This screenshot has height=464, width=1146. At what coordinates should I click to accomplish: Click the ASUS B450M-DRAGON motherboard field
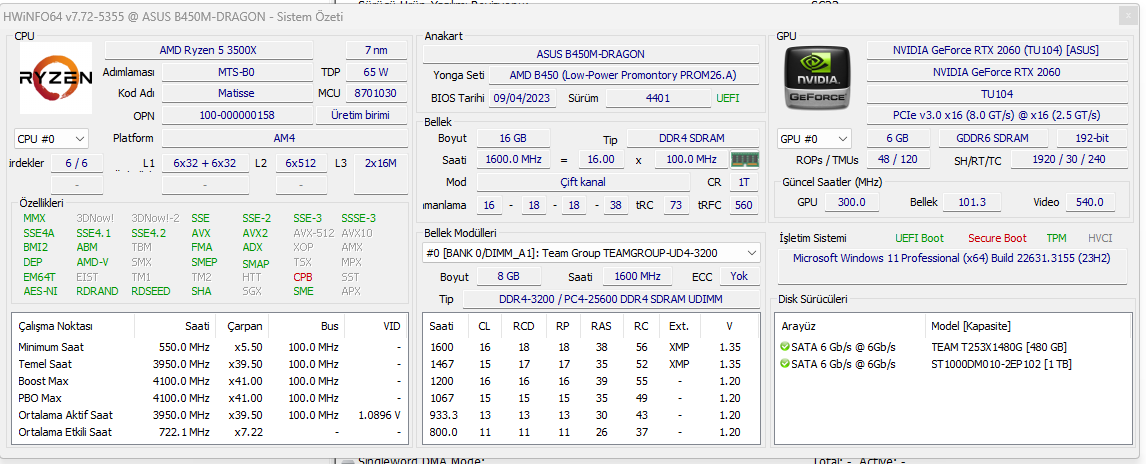[x=591, y=54]
